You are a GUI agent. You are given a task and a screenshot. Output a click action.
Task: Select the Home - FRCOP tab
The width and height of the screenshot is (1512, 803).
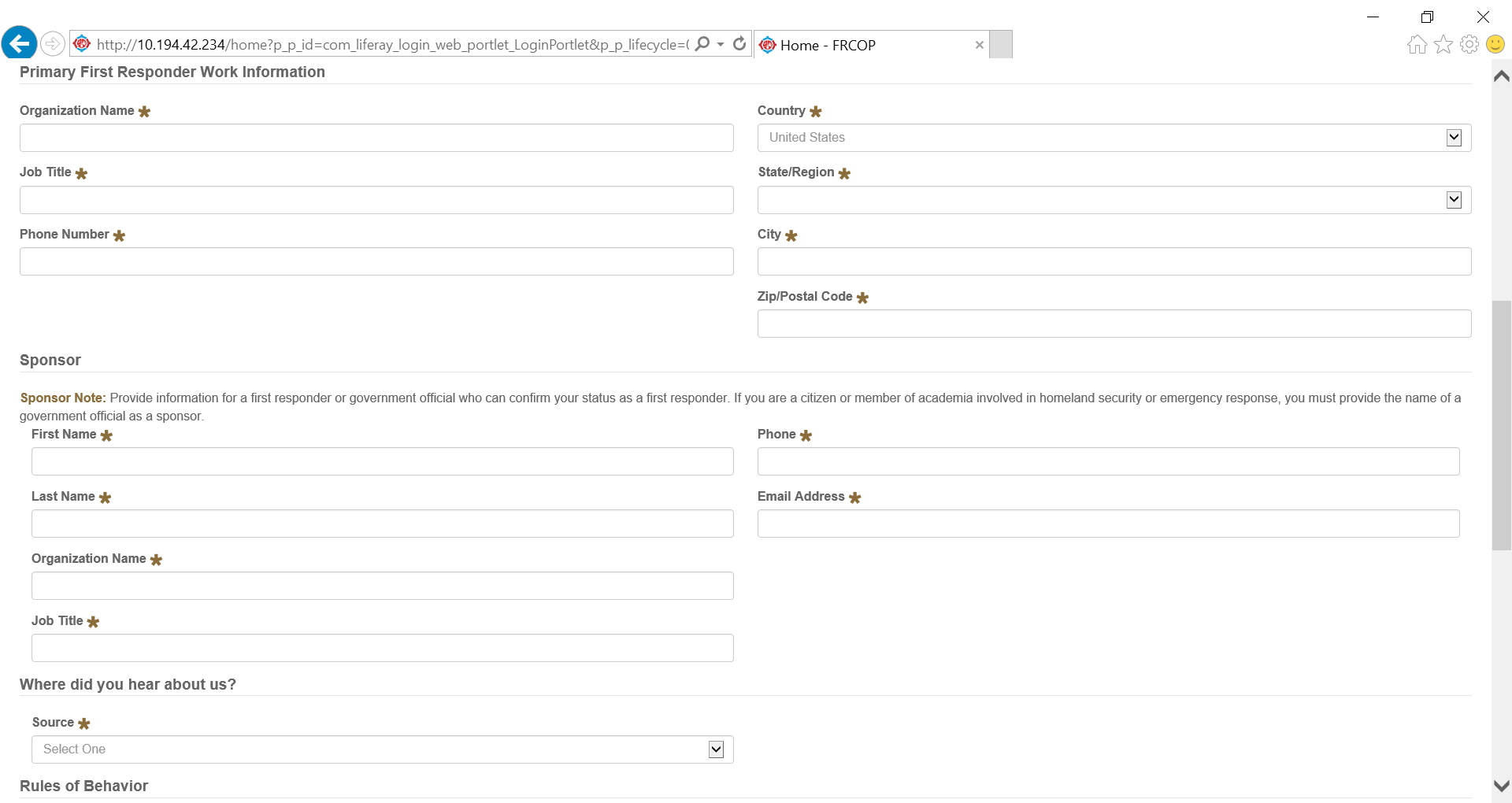pos(858,45)
